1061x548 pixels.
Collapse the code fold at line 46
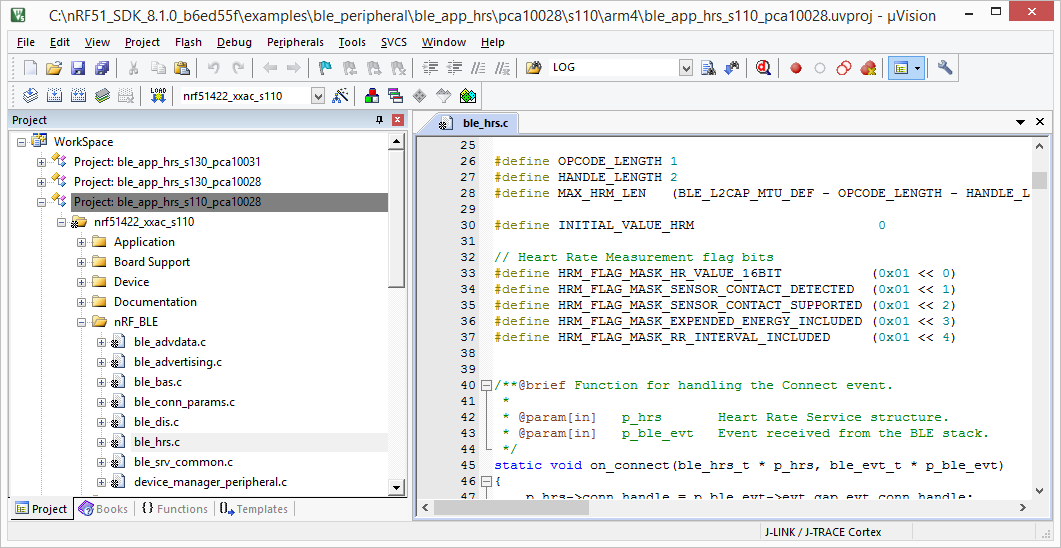pos(486,482)
